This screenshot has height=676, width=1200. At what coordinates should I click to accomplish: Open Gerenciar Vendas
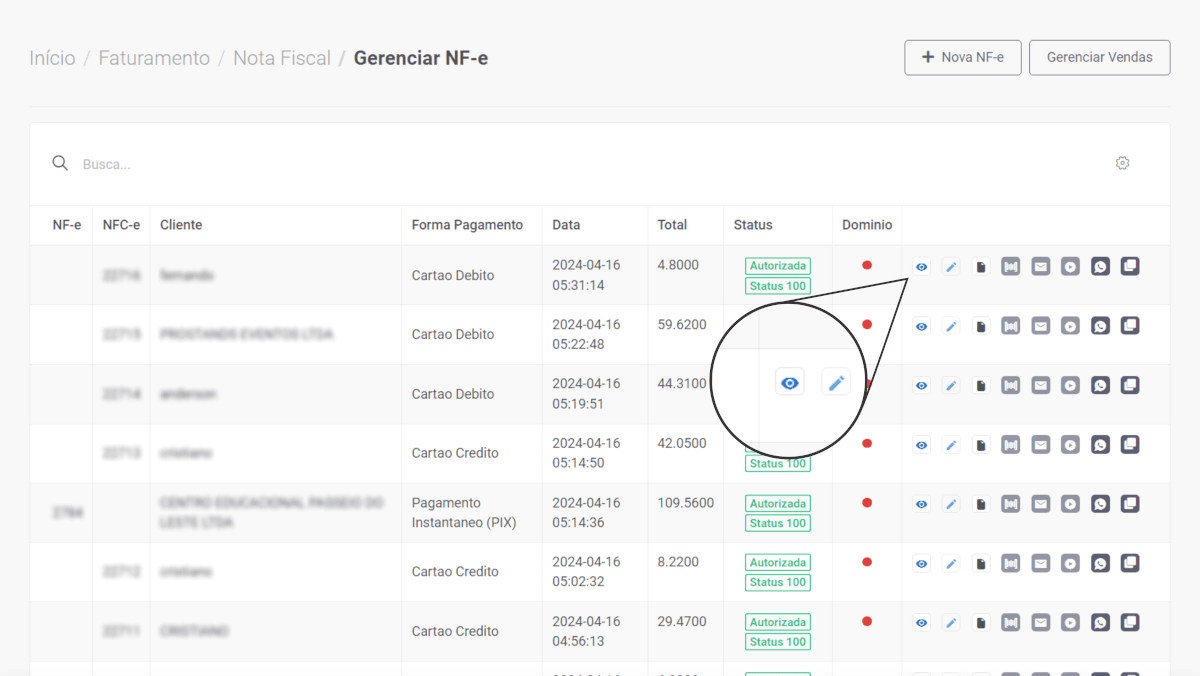pyautogui.click(x=1100, y=57)
